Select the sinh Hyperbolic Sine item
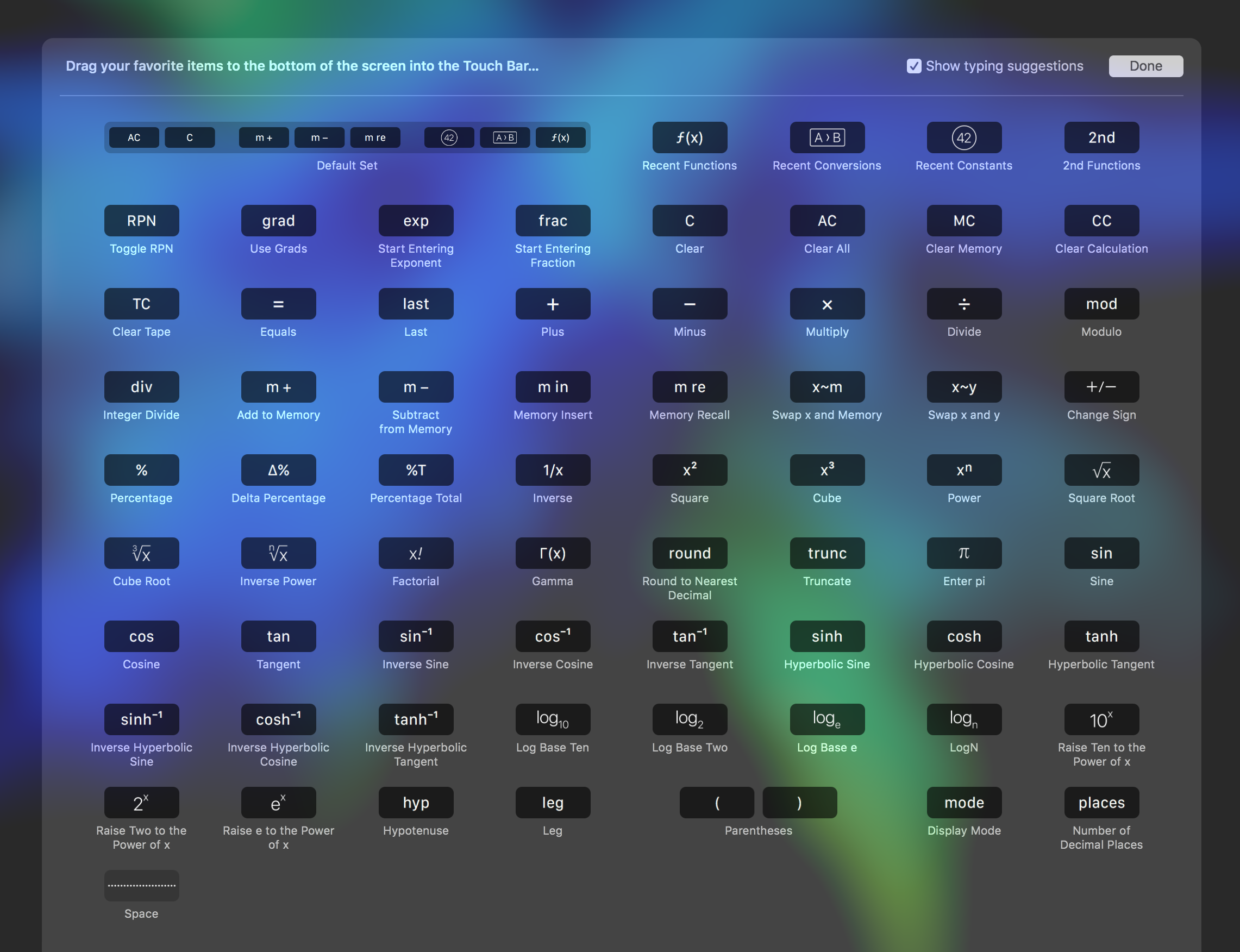 (x=827, y=636)
